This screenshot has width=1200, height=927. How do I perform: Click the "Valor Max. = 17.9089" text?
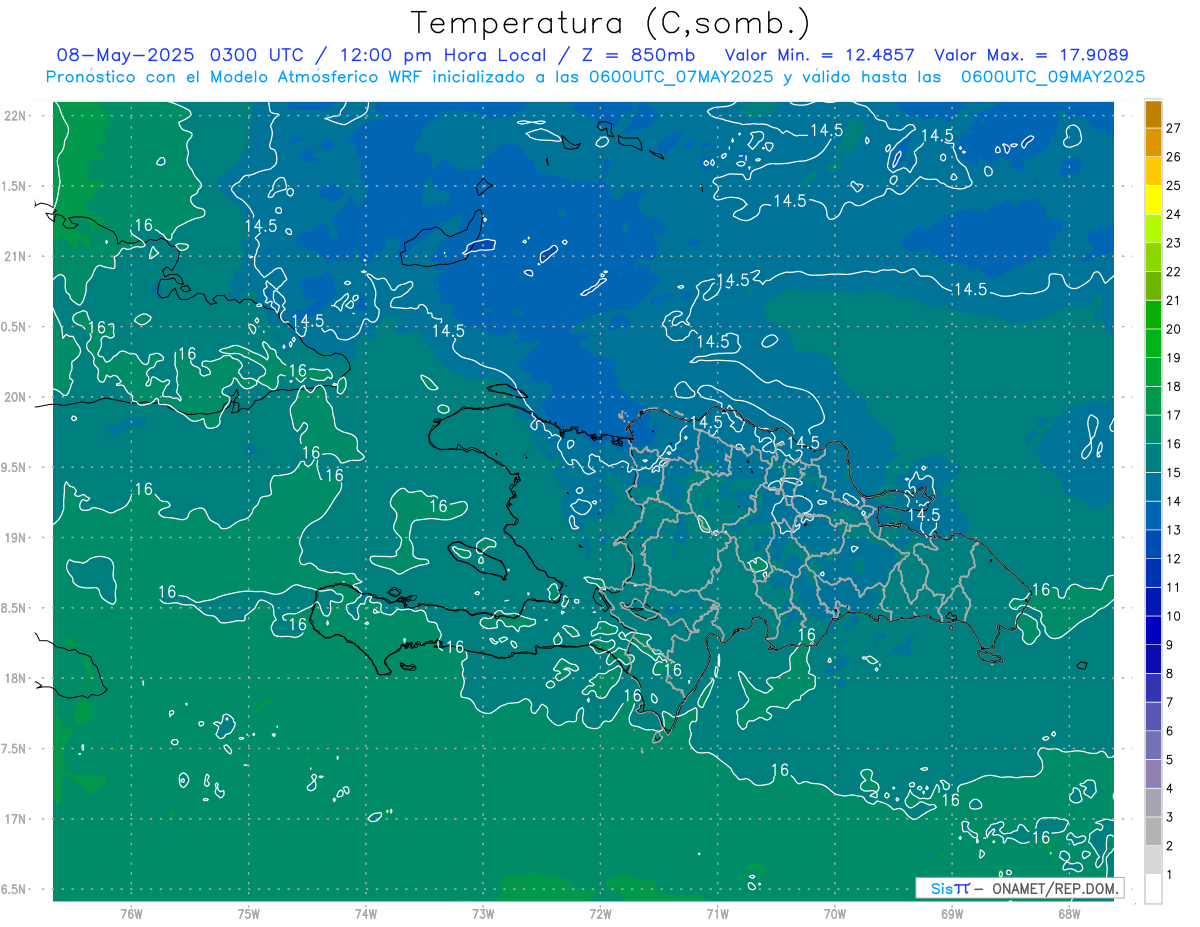coord(1031,55)
